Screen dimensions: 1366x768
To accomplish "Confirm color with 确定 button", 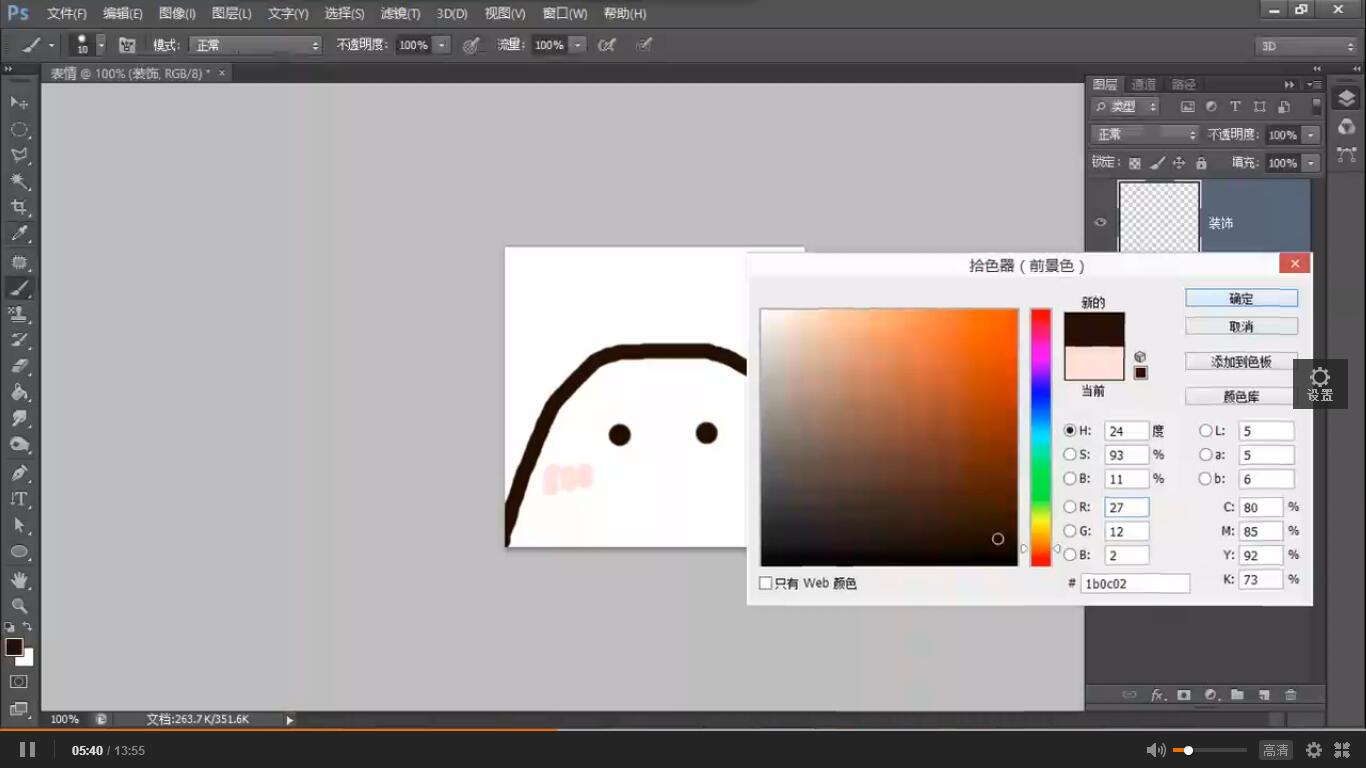I will pos(1241,298).
